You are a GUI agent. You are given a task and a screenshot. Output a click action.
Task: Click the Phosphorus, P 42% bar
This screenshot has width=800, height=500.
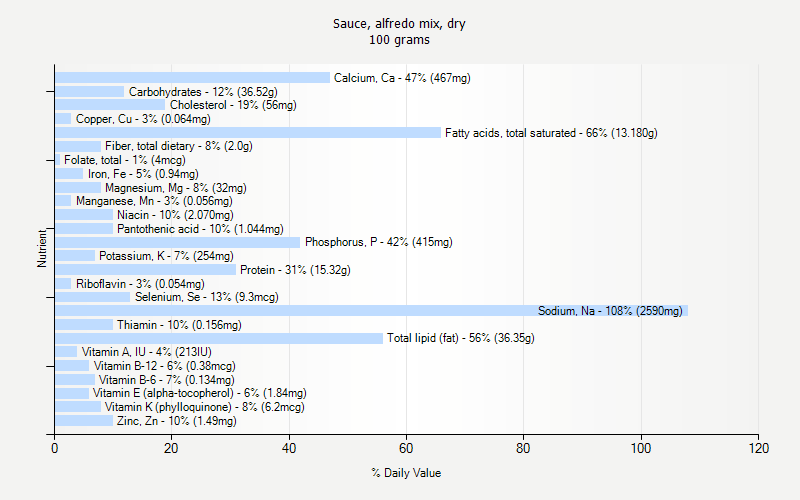tap(177, 242)
